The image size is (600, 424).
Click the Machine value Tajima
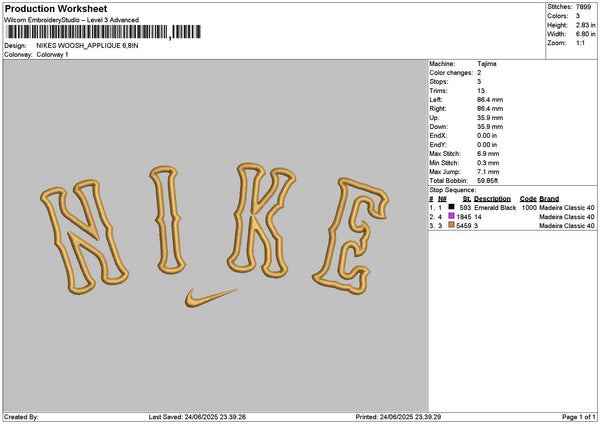click(487, 64)
